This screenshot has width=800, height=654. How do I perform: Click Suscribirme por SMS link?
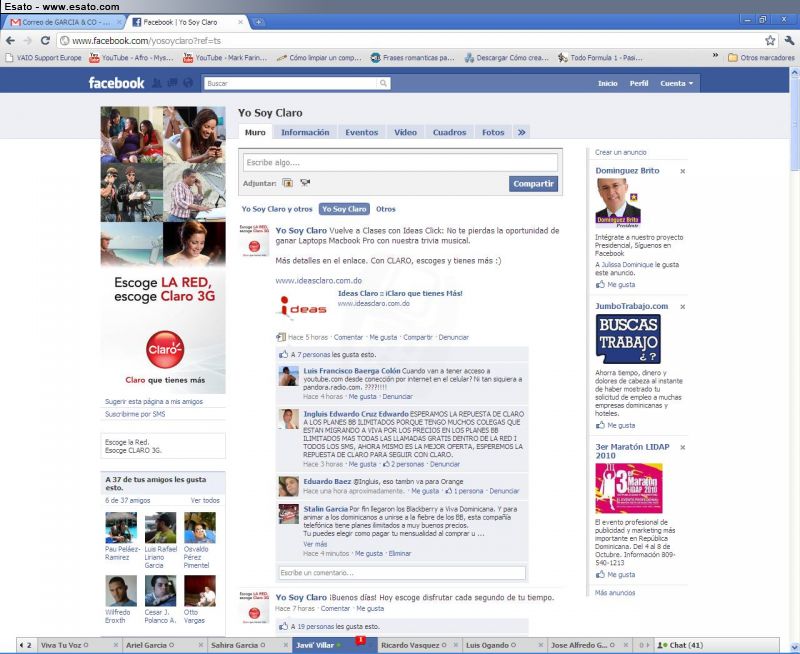[135, 414]
